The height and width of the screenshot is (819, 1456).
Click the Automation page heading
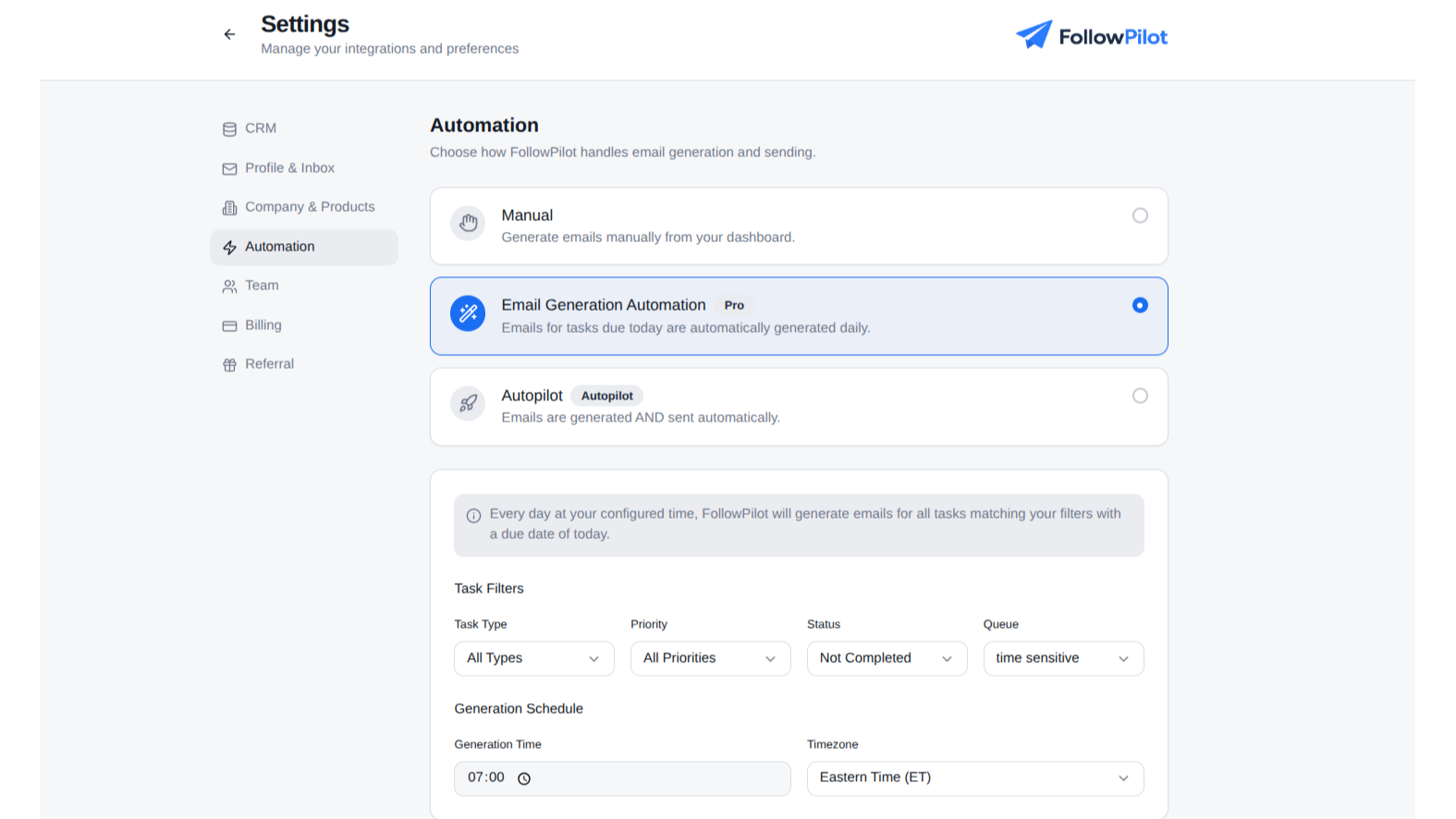(x=484, y=126)
